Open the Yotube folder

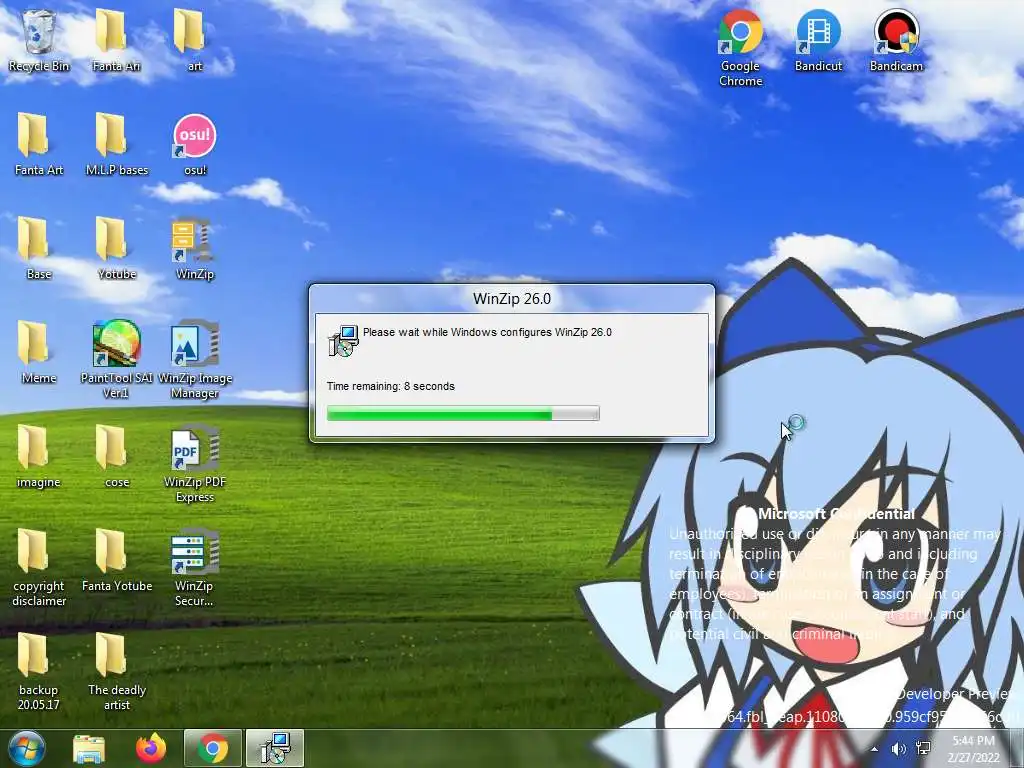(x=117, y=248)
